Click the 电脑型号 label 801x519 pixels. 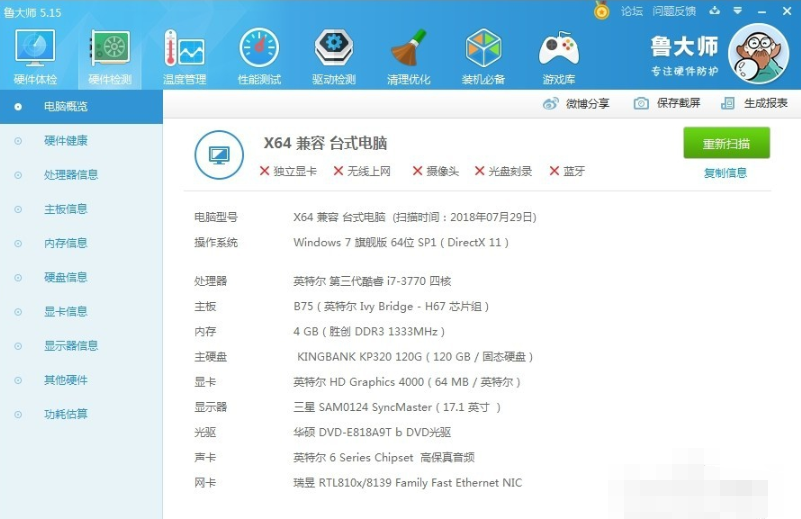point(216,217)
